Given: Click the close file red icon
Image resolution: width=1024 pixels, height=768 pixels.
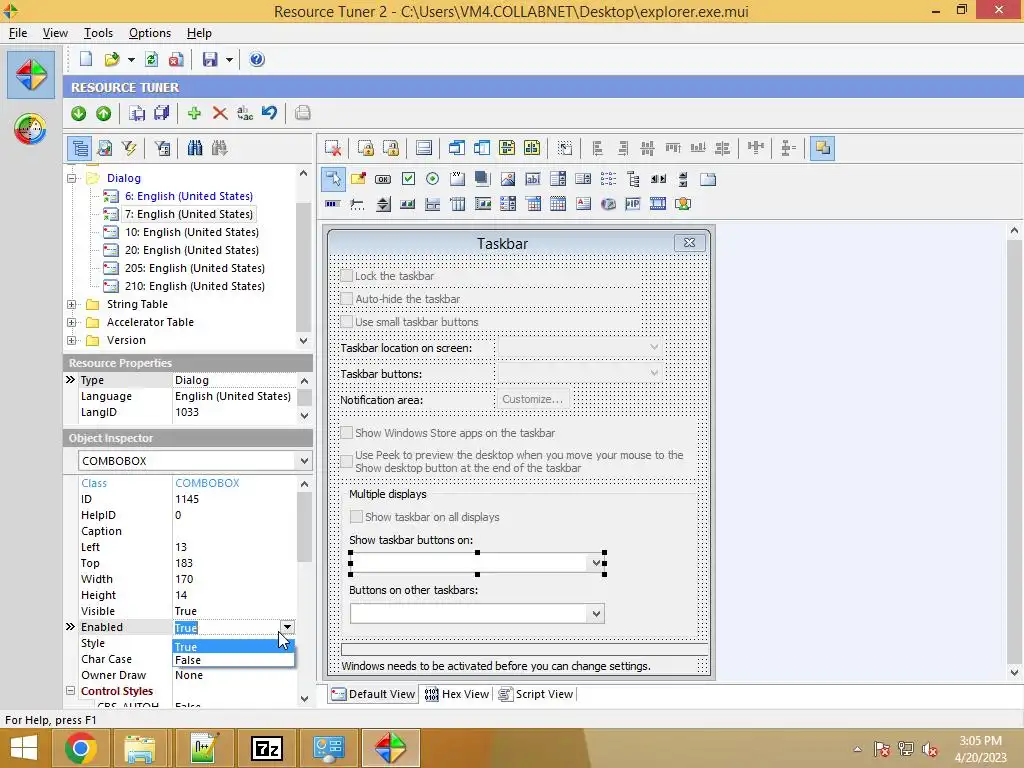Looking at the screenshot, I should [176, 59].
